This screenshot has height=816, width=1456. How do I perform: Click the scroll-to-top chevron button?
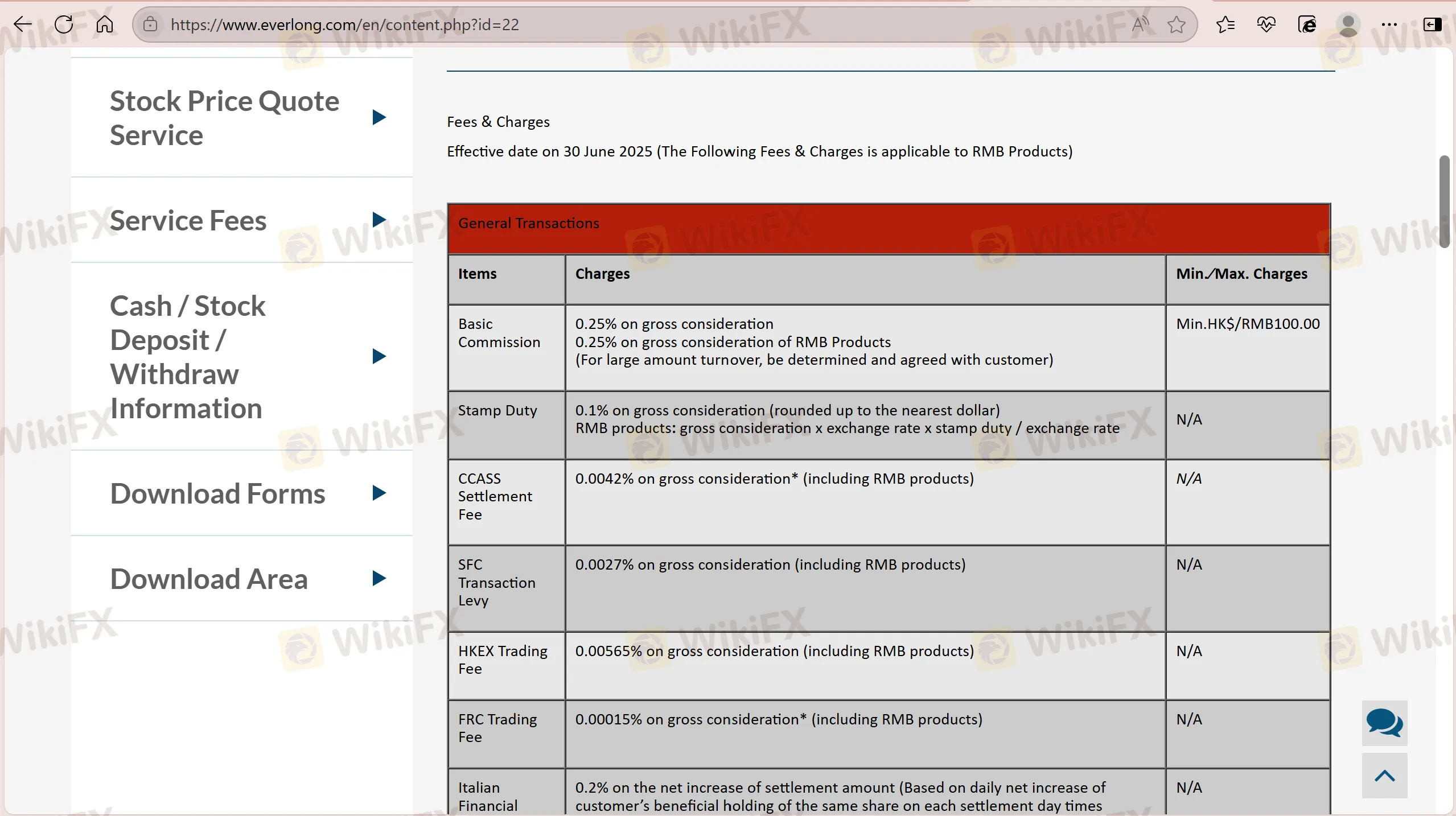(x=1384, y=776)
